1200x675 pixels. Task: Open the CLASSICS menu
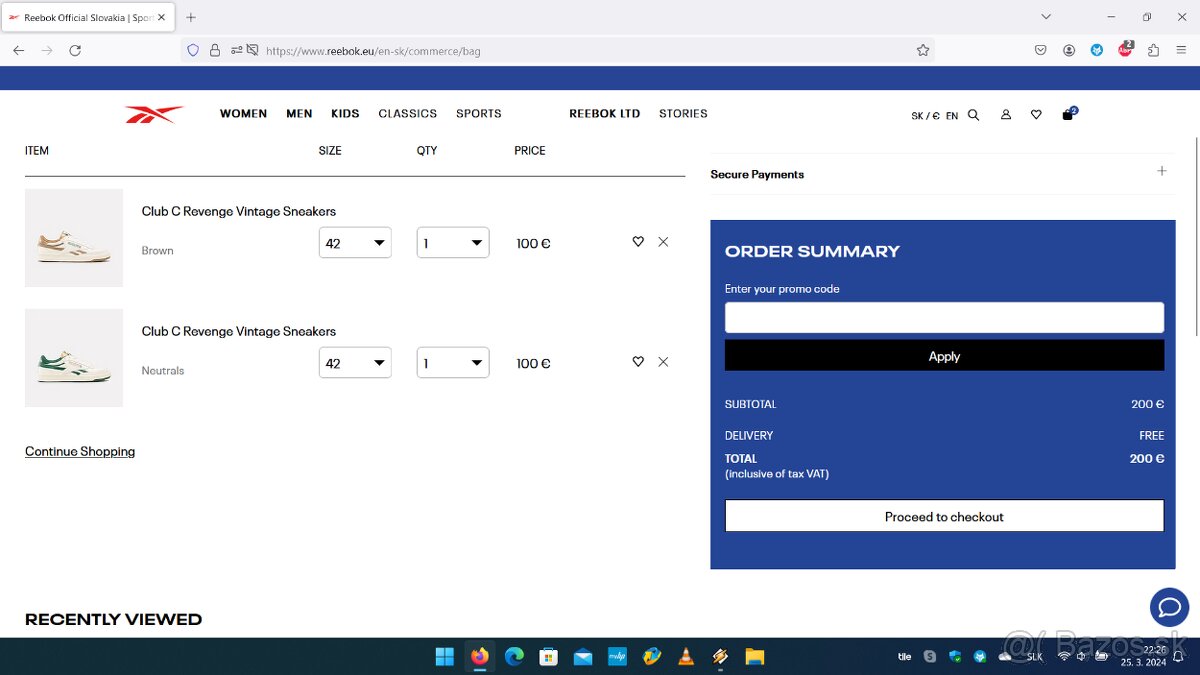[407, 114]
